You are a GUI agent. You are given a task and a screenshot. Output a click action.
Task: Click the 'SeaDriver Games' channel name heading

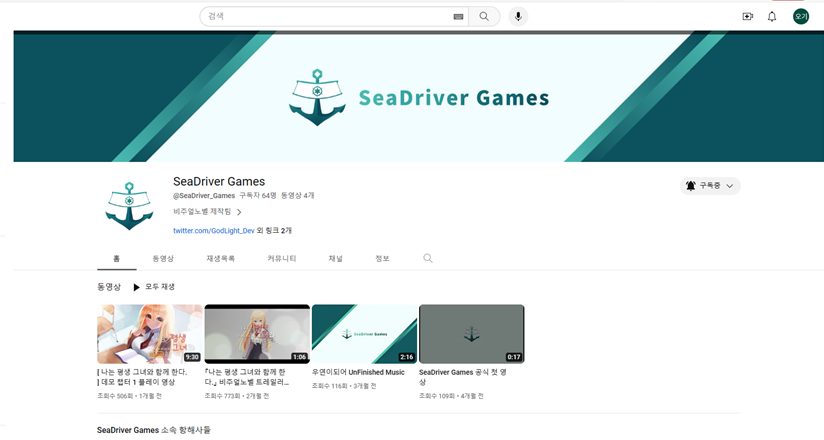219,181
